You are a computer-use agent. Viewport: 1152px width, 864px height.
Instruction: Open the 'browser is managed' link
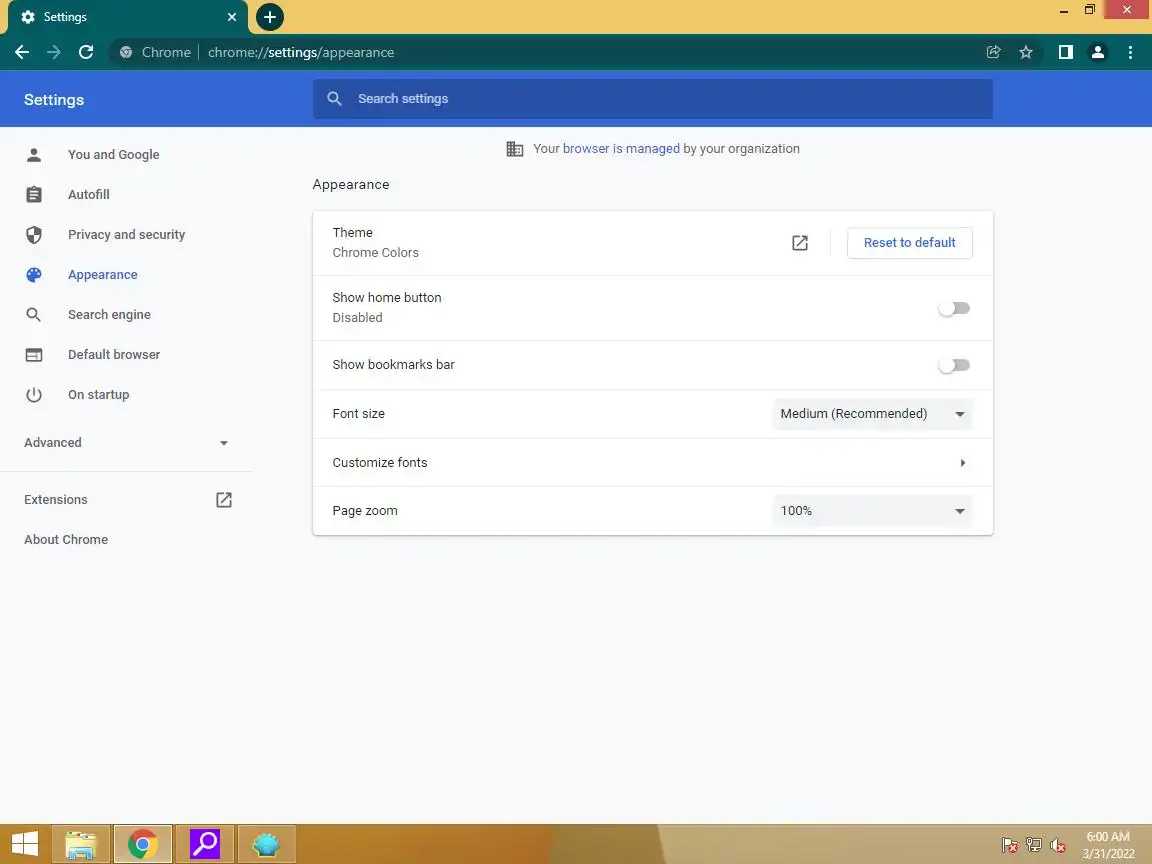(622, 149)
